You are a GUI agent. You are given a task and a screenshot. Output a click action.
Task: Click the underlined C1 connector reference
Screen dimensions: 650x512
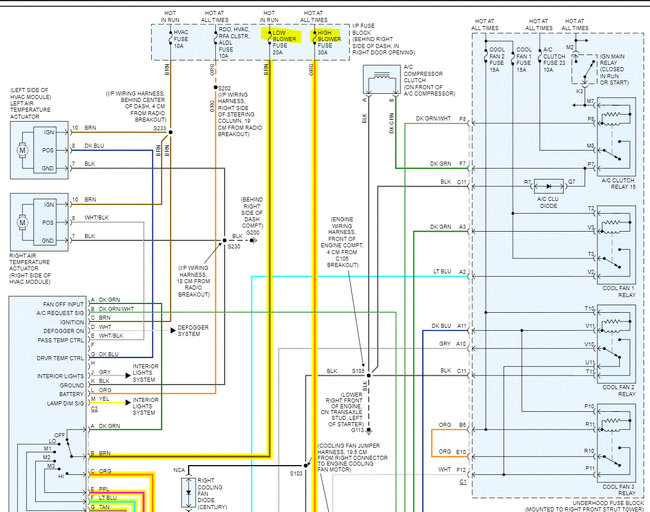click(x=463, y=482)
